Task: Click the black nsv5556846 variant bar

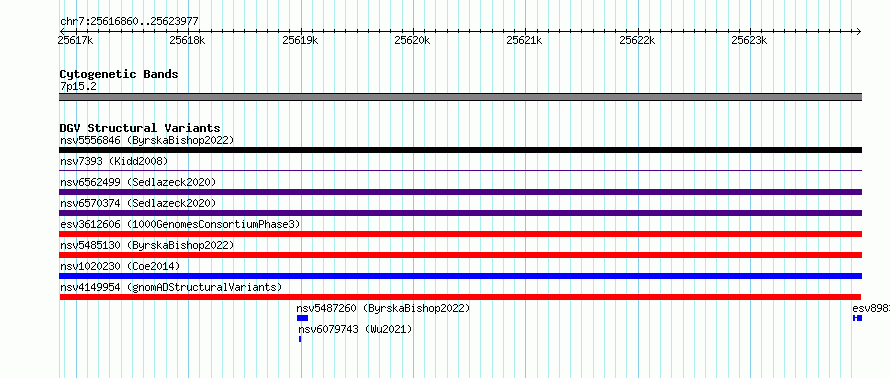Action: [x=460, y=150]
